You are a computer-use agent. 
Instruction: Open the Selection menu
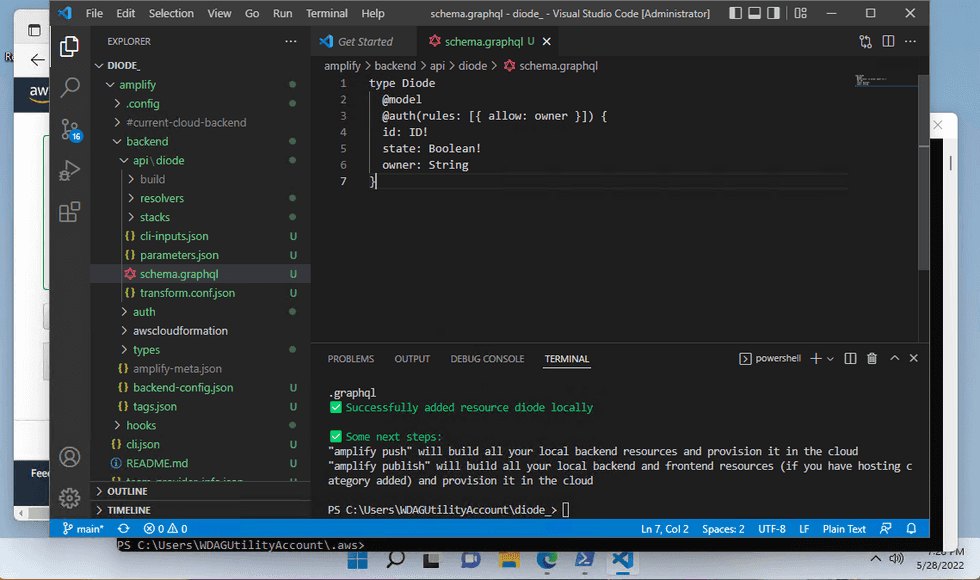click(x=171, y=13)
